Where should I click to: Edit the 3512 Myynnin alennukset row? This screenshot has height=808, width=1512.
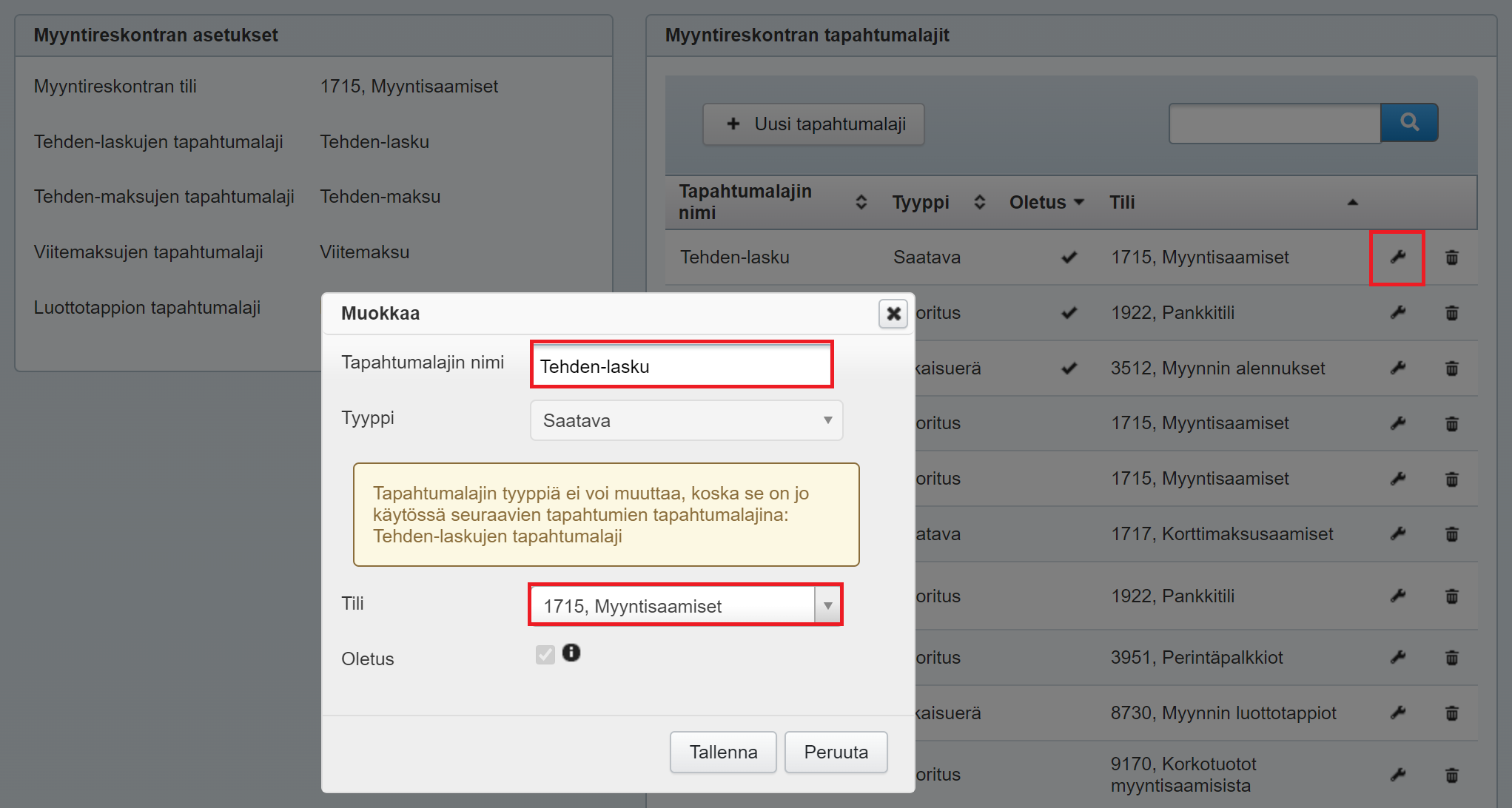[1397, 368]
